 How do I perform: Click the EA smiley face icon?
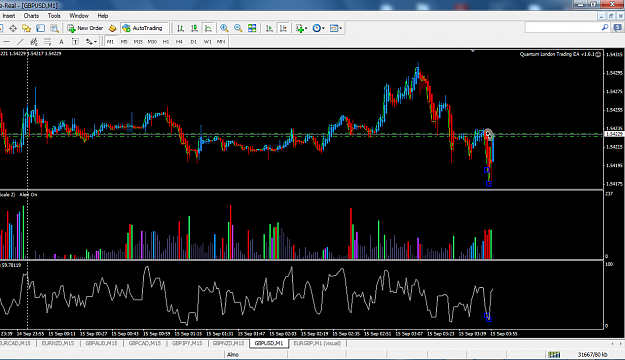pos(598,54)
